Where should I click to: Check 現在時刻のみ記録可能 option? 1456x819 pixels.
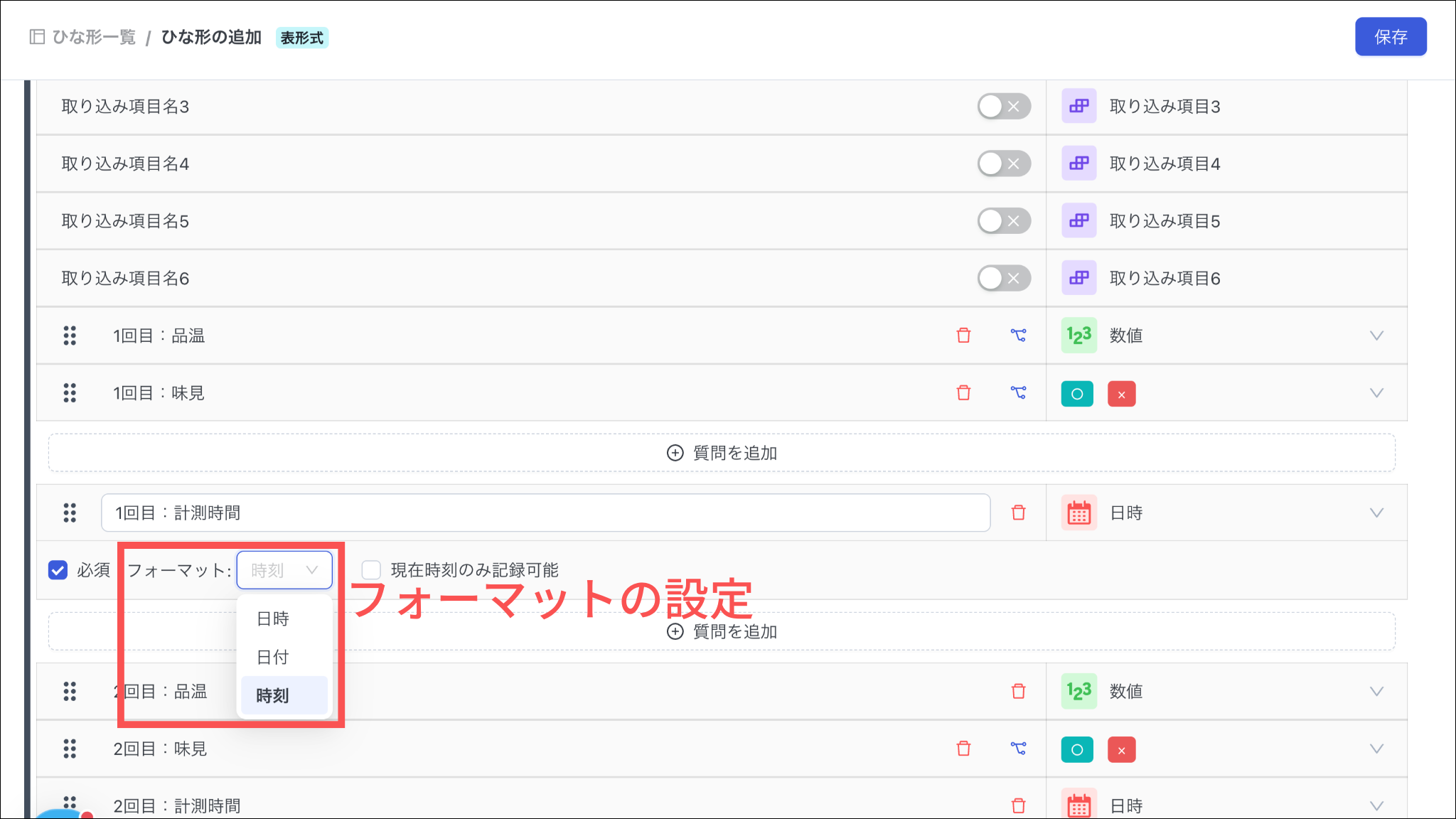pos(371,570)
